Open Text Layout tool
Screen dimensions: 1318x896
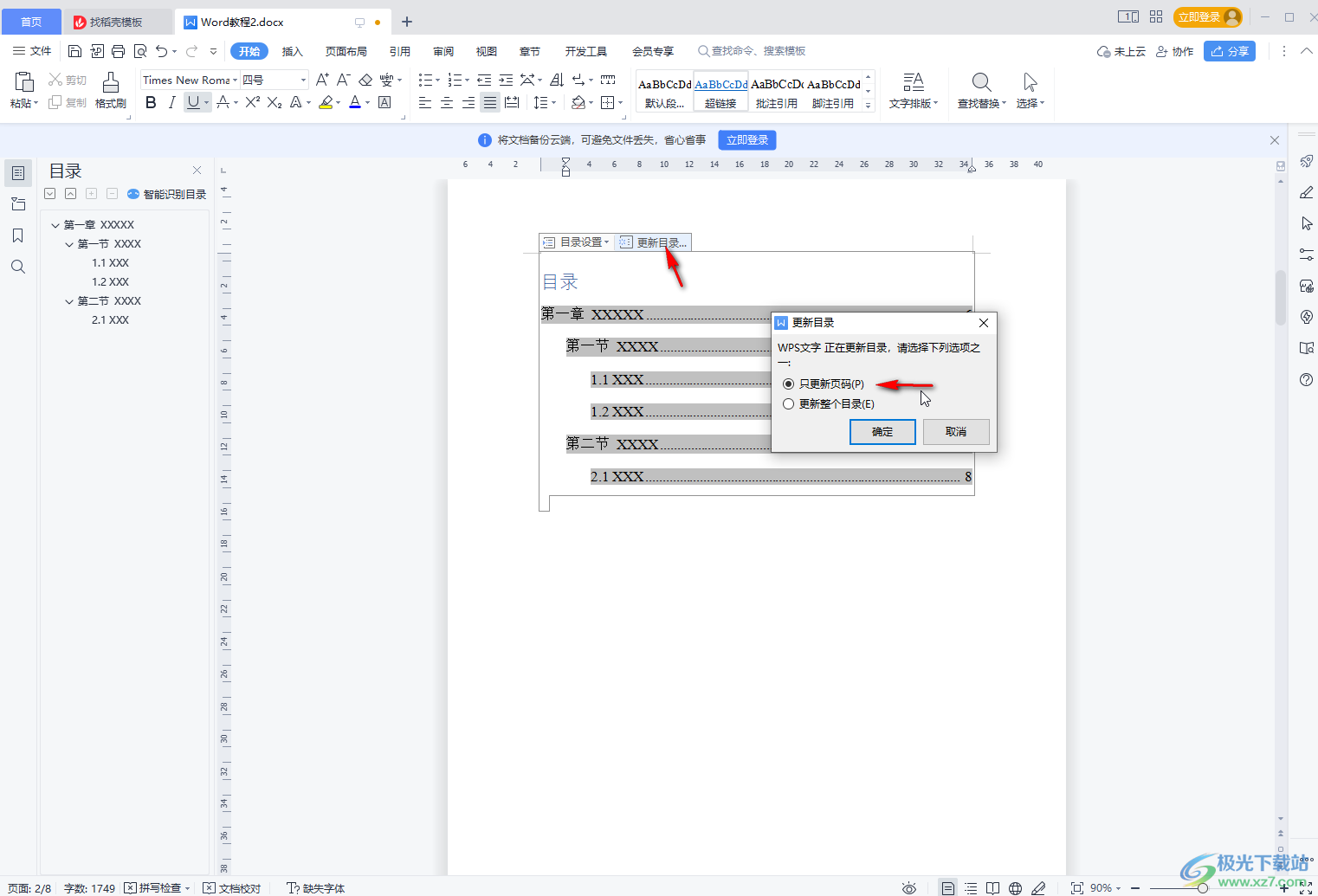coord(914,90)
